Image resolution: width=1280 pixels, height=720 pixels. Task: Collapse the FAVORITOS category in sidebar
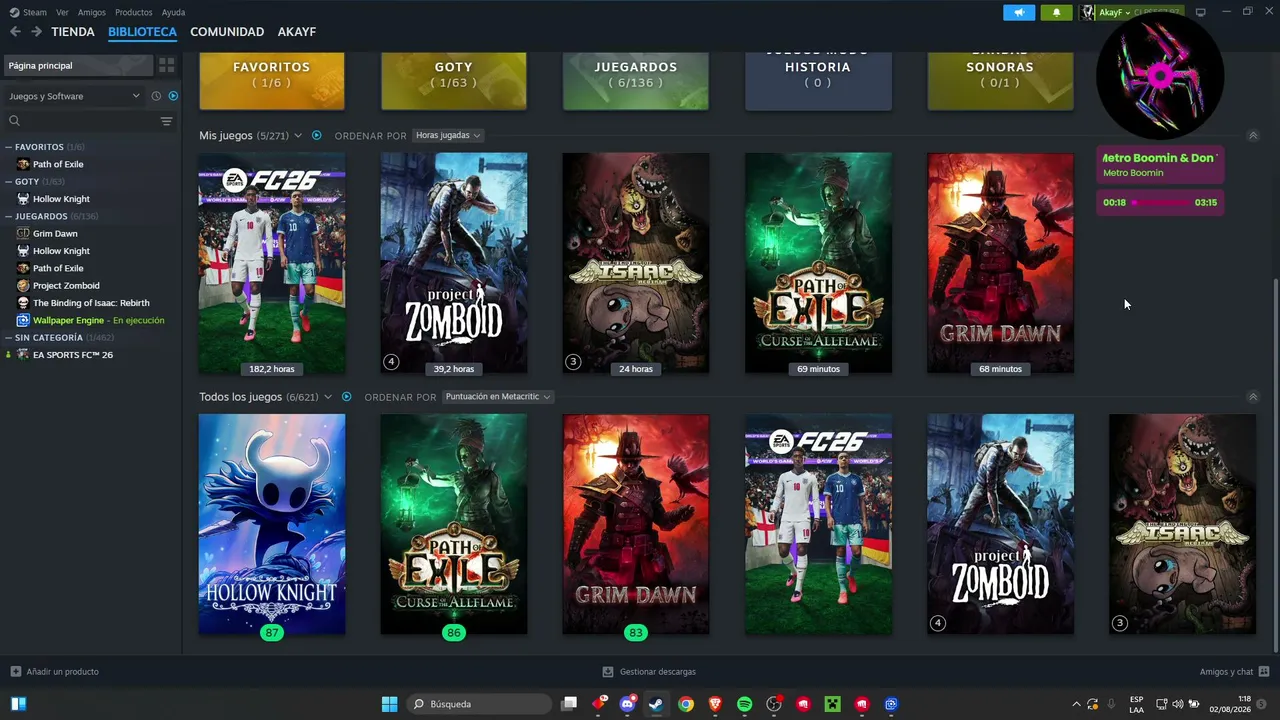[9, 147]
